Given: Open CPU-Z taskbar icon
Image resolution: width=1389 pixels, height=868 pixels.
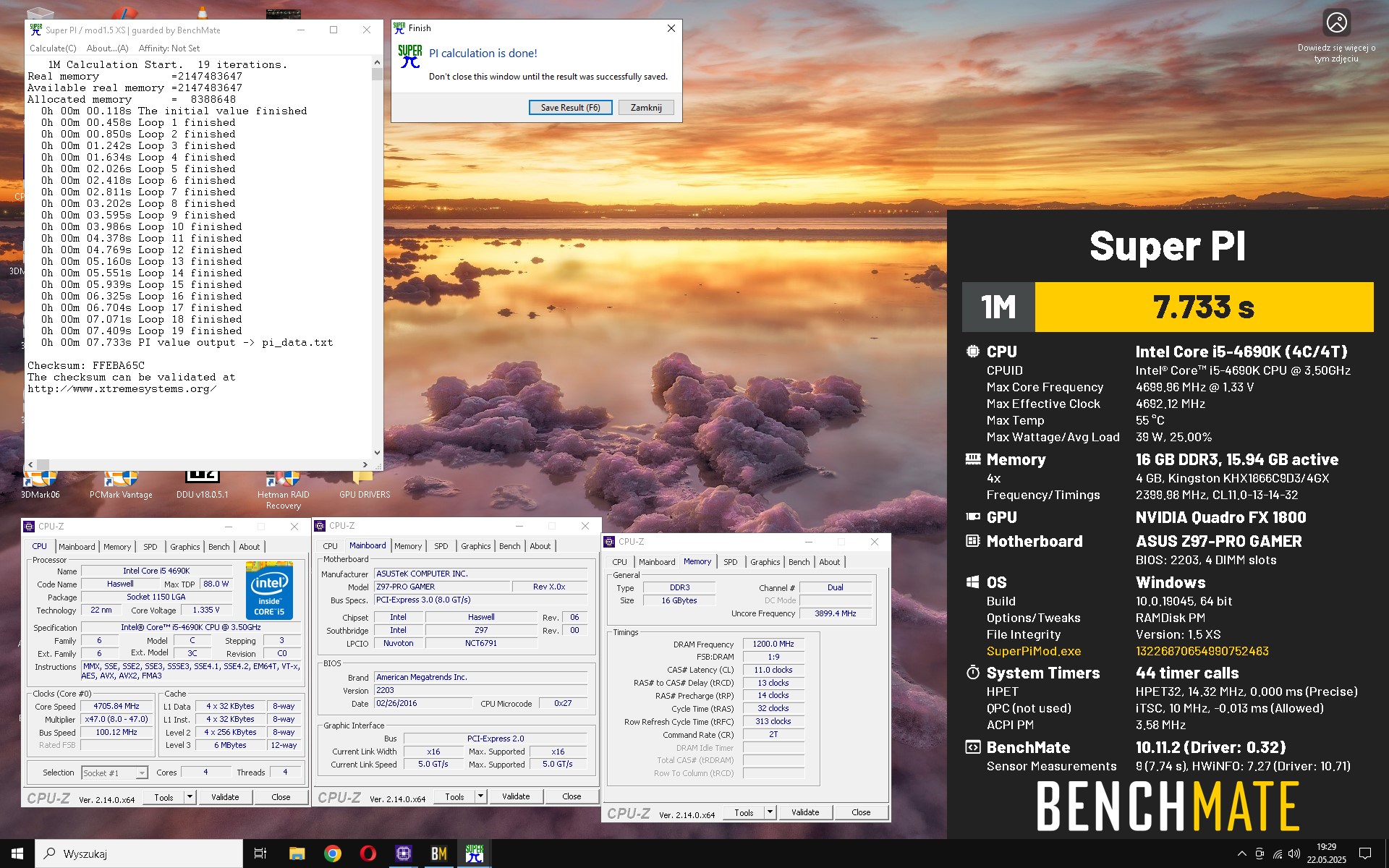Looking at the screenshot, I should (403, 854).
